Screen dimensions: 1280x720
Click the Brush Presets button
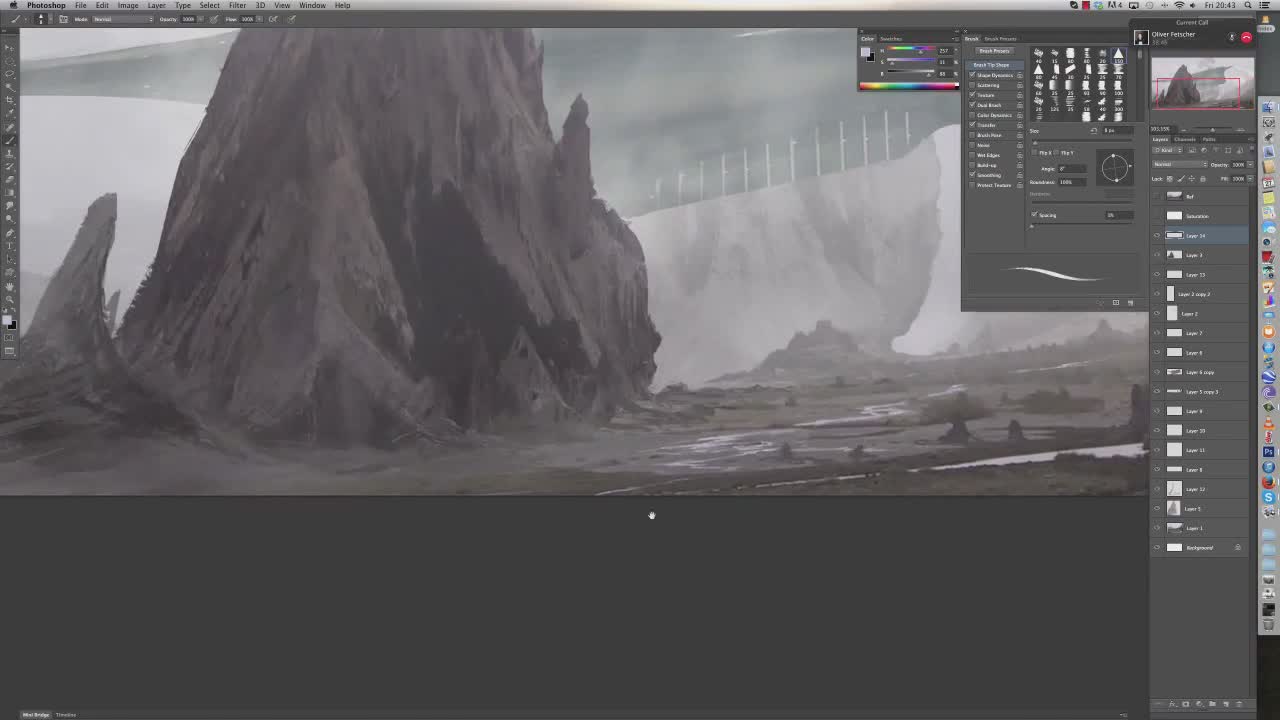994,51
